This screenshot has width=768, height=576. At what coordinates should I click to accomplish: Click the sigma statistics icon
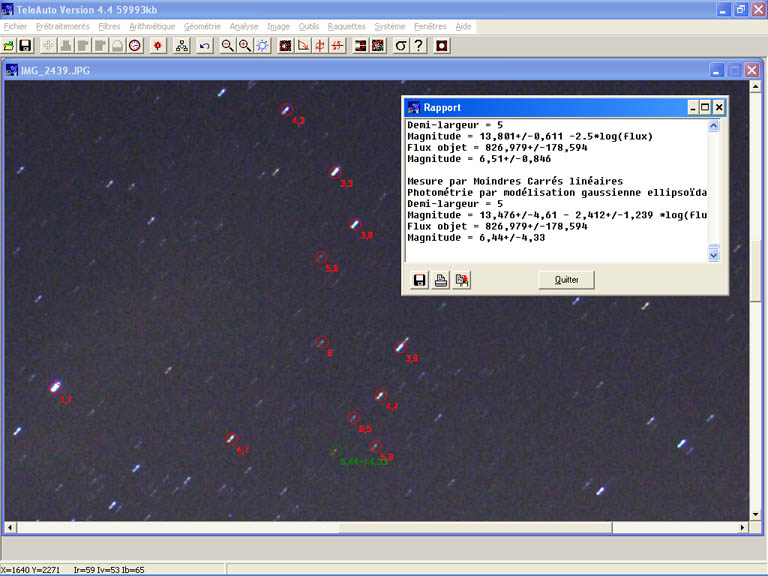(401, 46)
